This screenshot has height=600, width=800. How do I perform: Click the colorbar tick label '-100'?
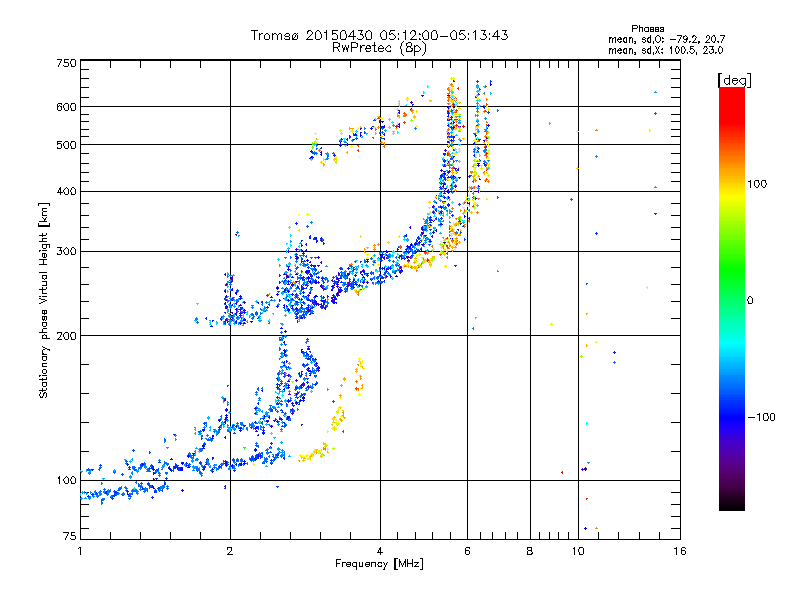[x=761, y=417]
